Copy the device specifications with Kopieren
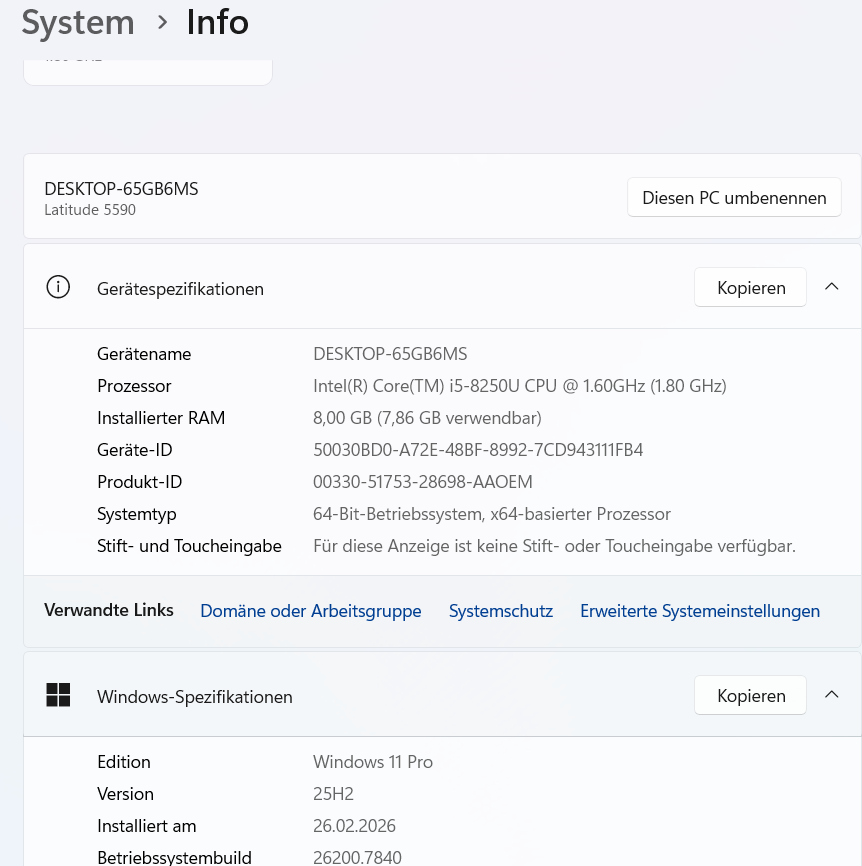The height and width of the screenshot is (866, 862). [x=750, y=287]
